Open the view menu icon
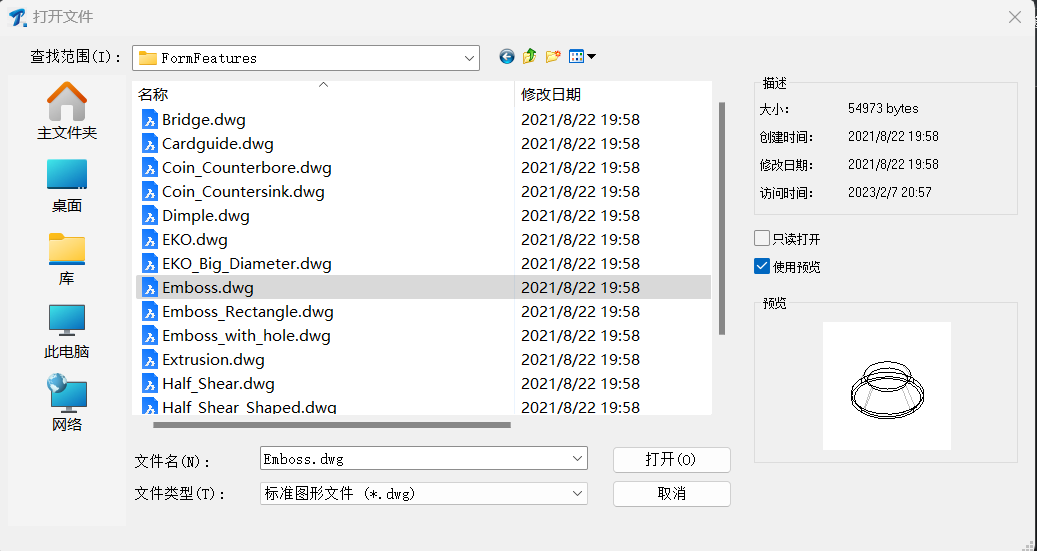The height and width of the screenshot is (551, 1037). [581, 57]
